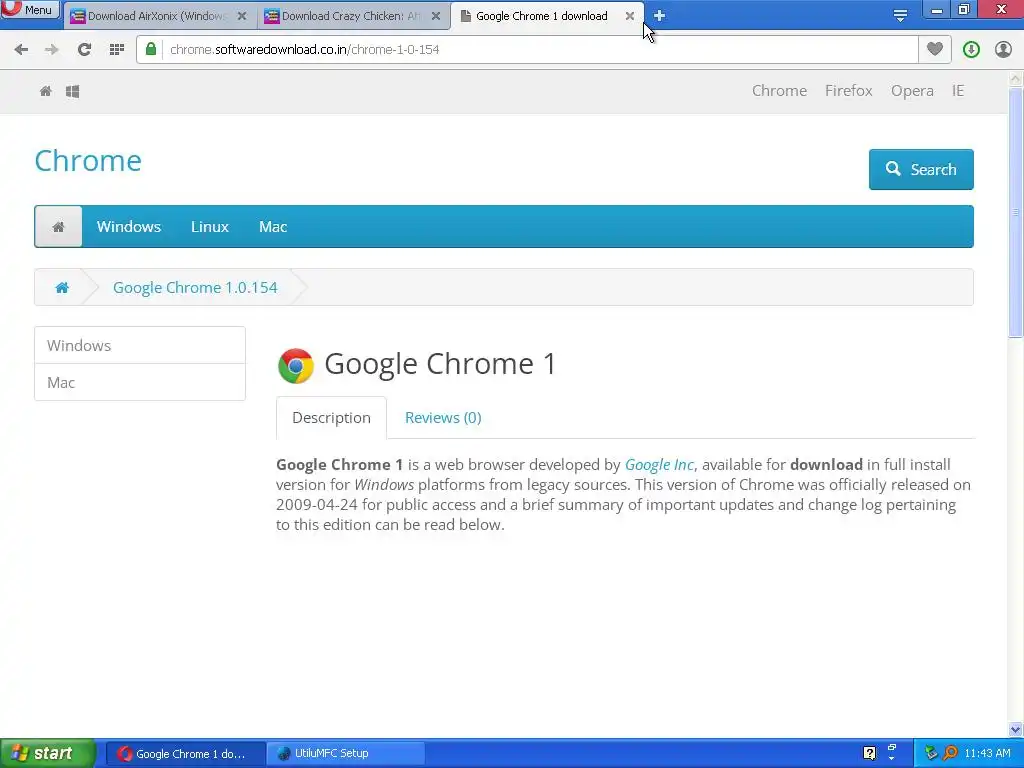Screen dimensions: 1024x768
Task: Click the green padlock security icon
Action: [x=151, y=49]
